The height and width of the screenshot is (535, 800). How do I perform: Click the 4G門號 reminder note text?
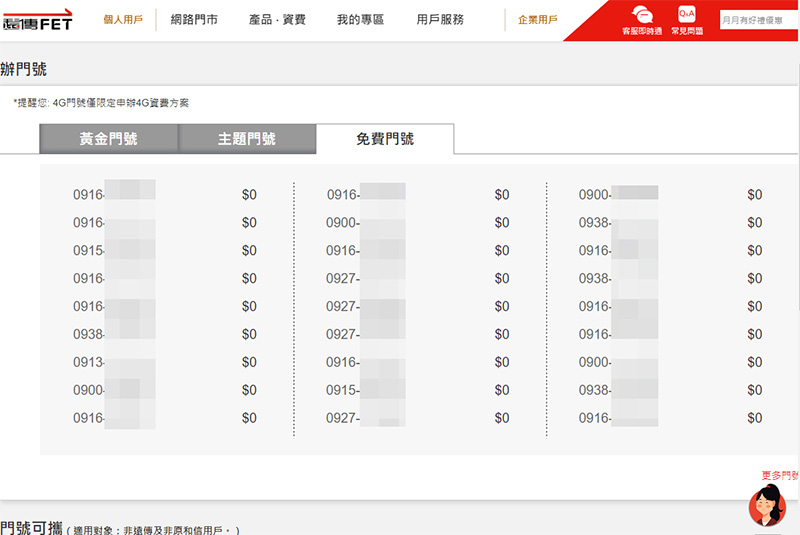pos(101,103)
